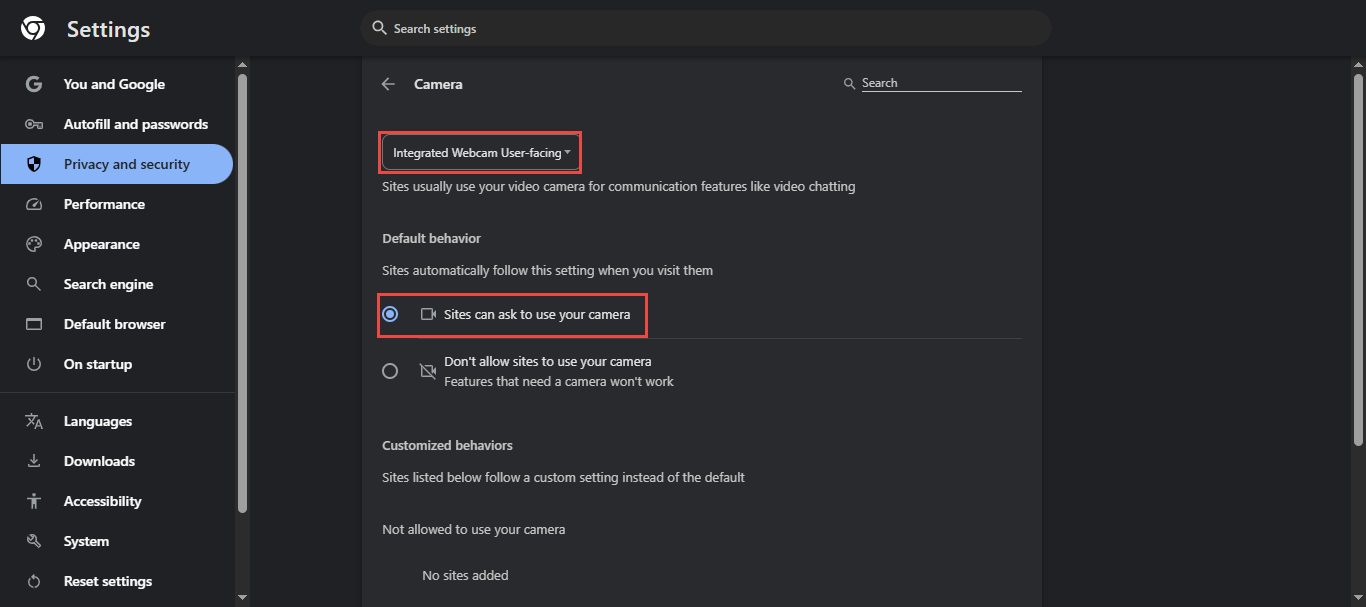The height and width of the screenshot is (607, 1366).
Task: Click the sidebar scrollbar down arrow
Action: coord(242,597)
